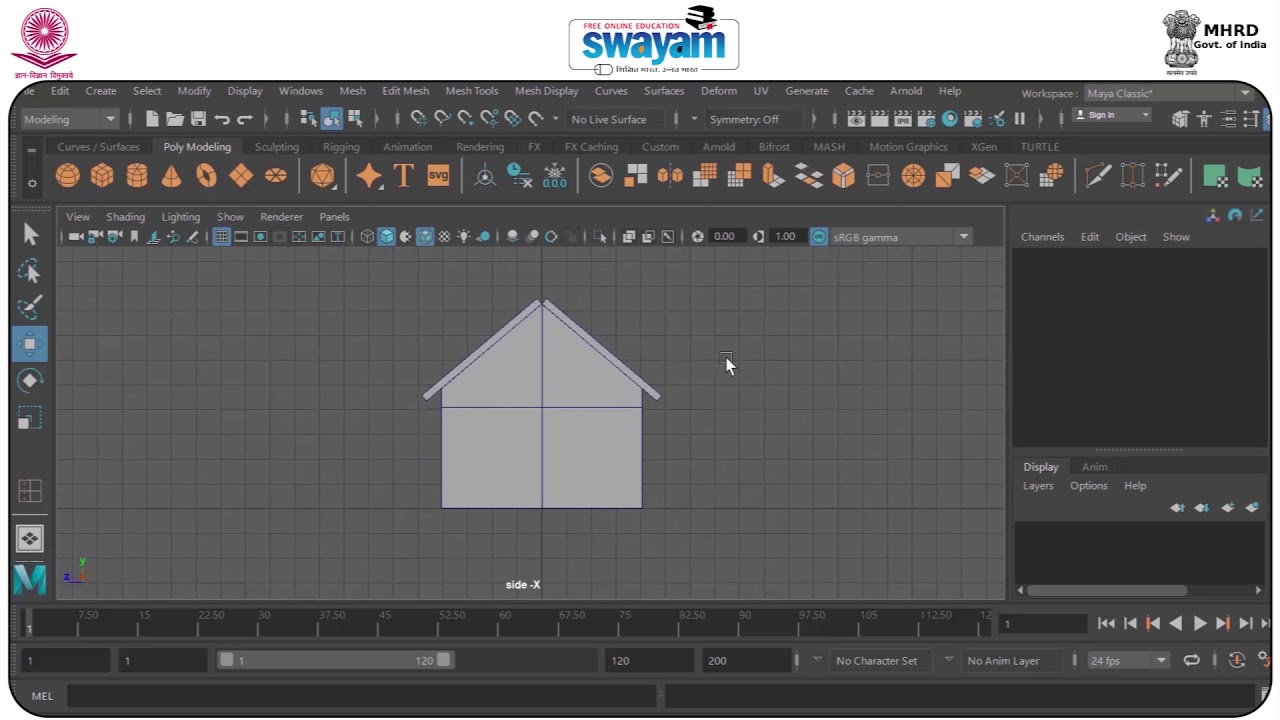Viewport: 1280px width, 720px height.
Task: Choose the Lasso select tool in toolbox
Action: point(30,271)
